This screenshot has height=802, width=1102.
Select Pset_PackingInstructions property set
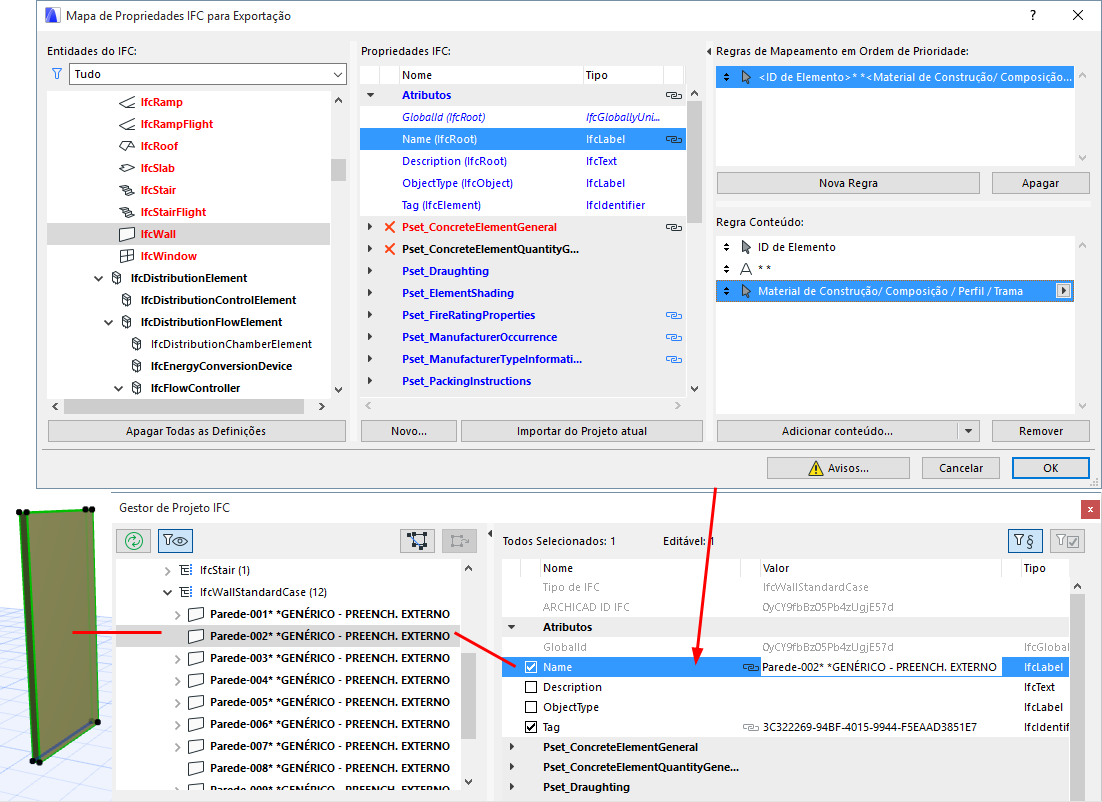[x=466, y=381]
